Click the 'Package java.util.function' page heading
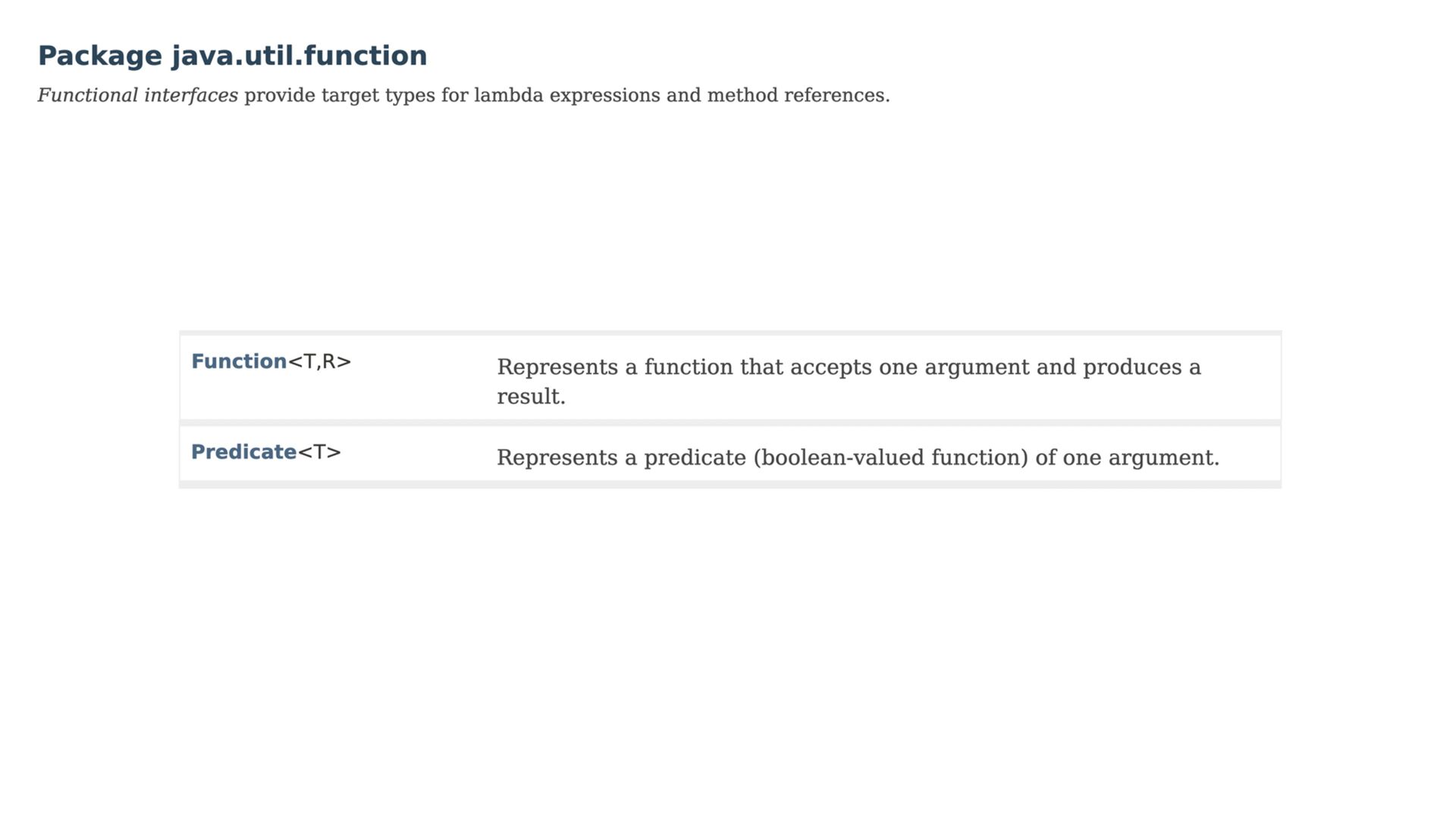Screen dimensions: 1456x819 232,55
